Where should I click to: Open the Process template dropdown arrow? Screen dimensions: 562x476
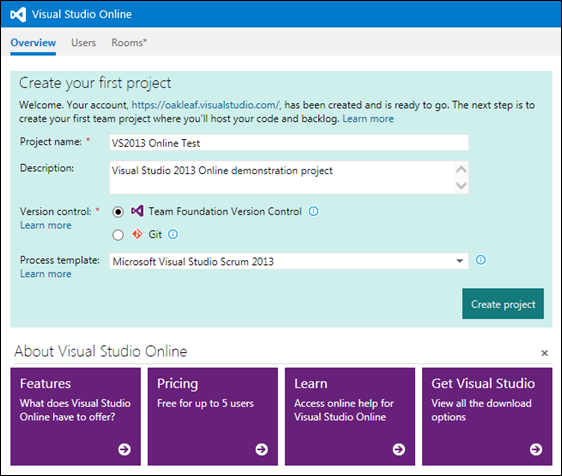(x=459, y=261)
